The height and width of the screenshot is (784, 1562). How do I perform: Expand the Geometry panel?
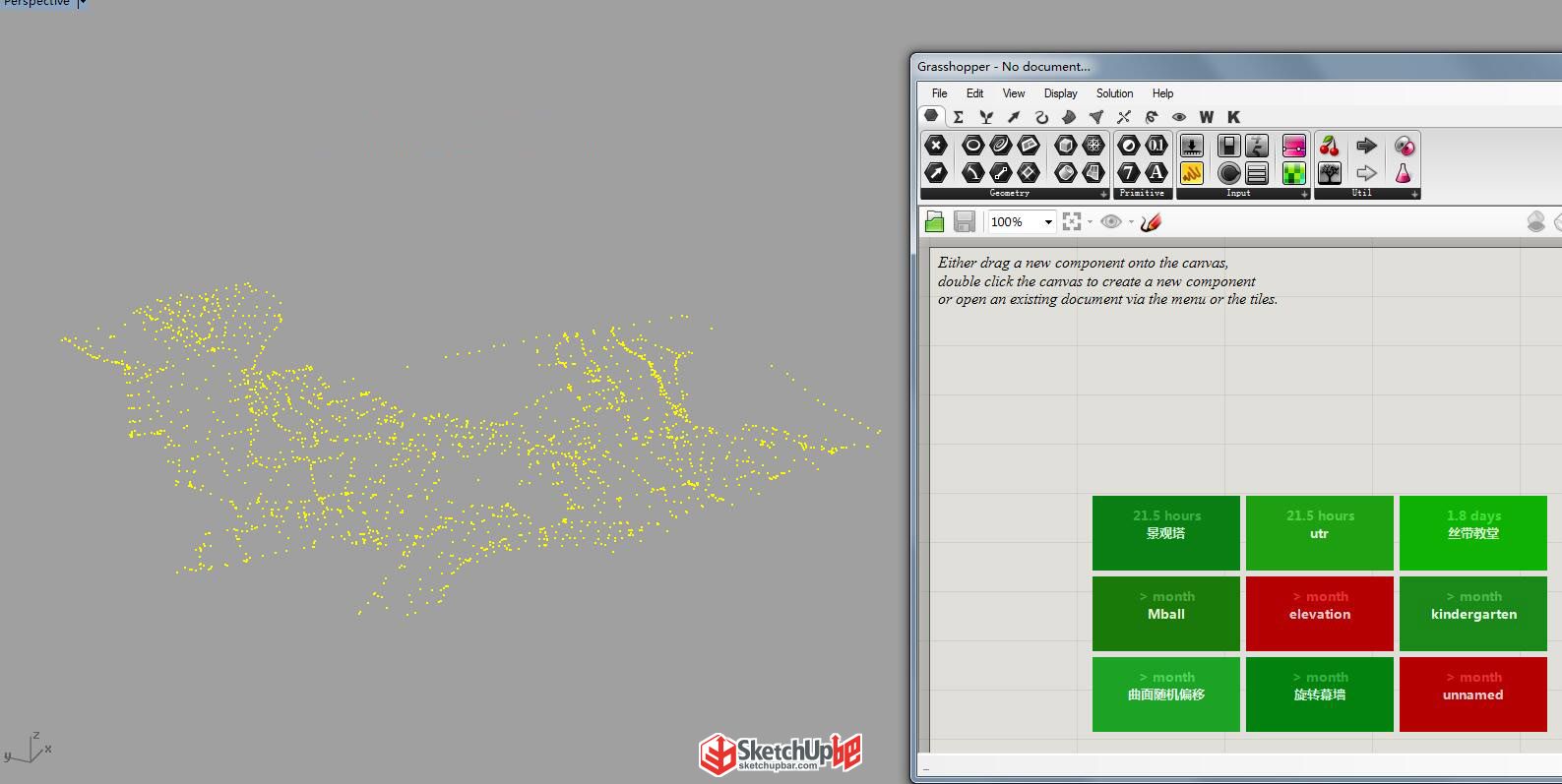click(x=1103, y=194)
